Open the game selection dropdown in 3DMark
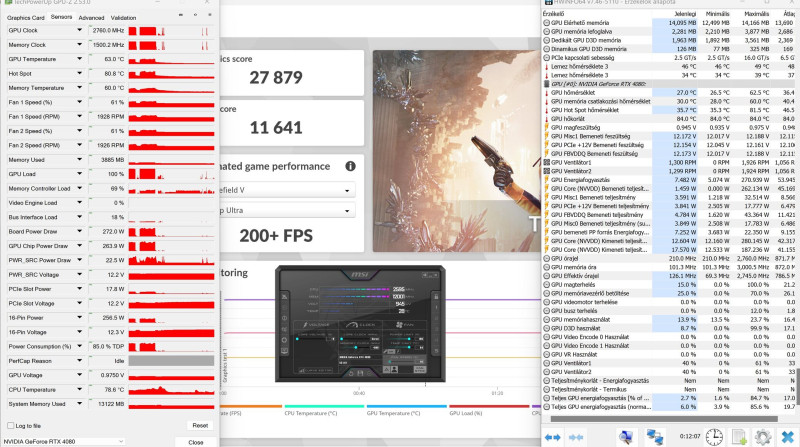800x447 pixels. click(288, 190)
